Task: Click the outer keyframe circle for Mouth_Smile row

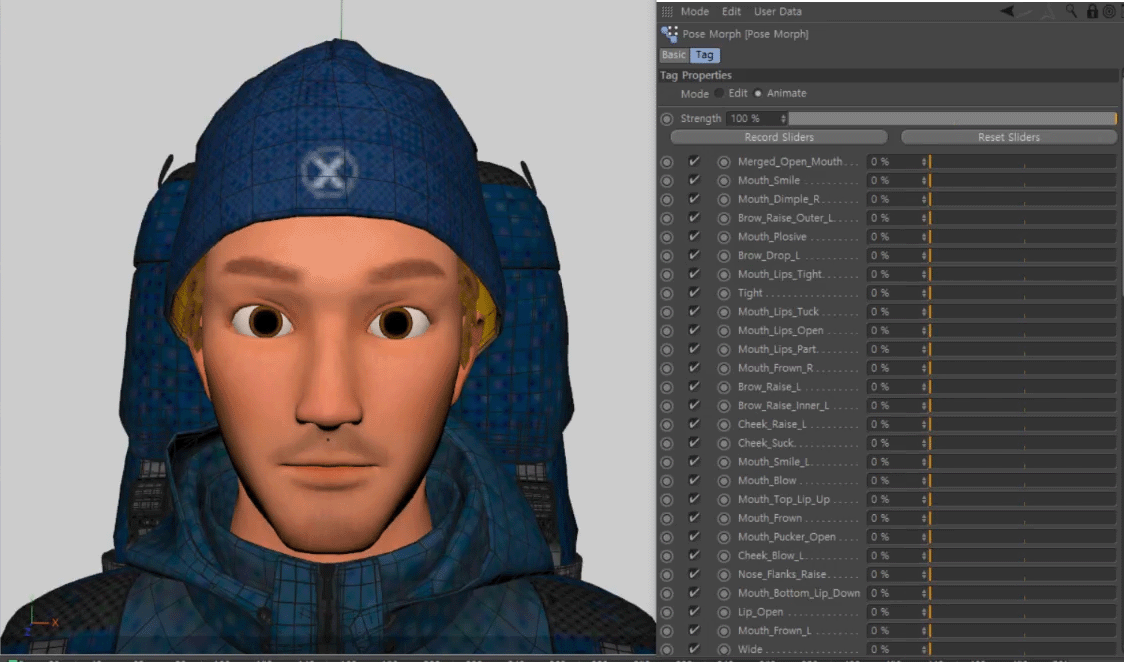Action: (667, 181)
